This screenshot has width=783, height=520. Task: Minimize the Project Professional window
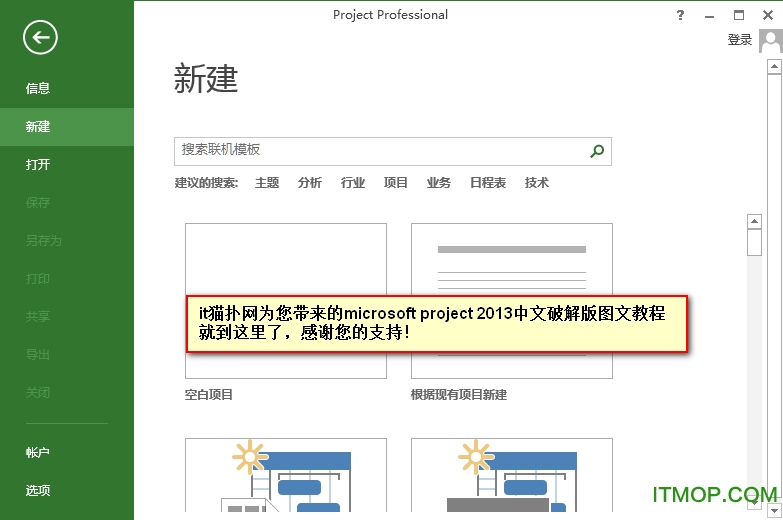709,16
